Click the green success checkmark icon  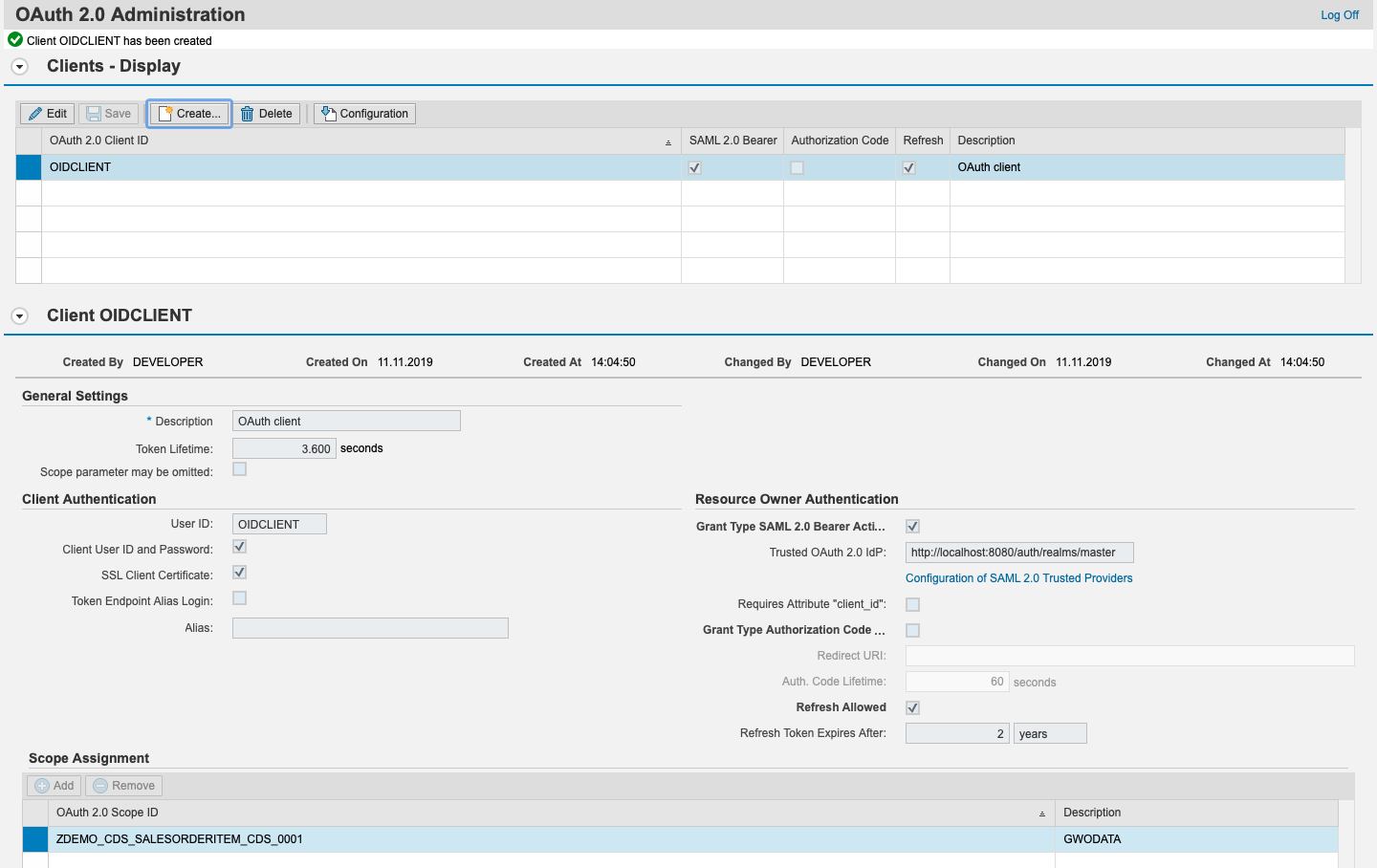tap(15, 40)
